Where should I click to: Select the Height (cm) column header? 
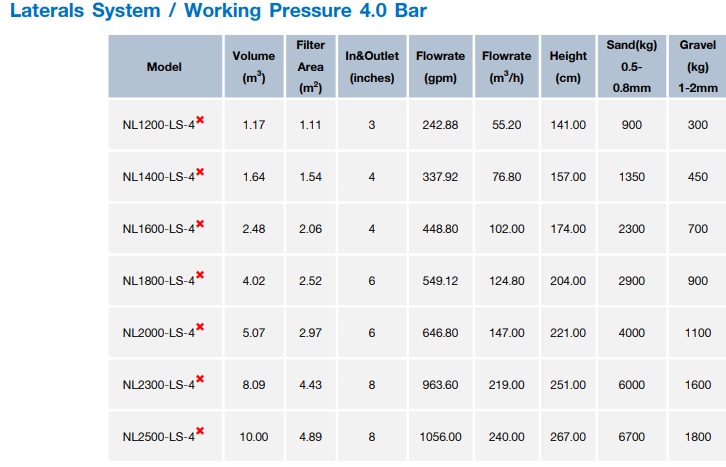[x=568, y=67]
